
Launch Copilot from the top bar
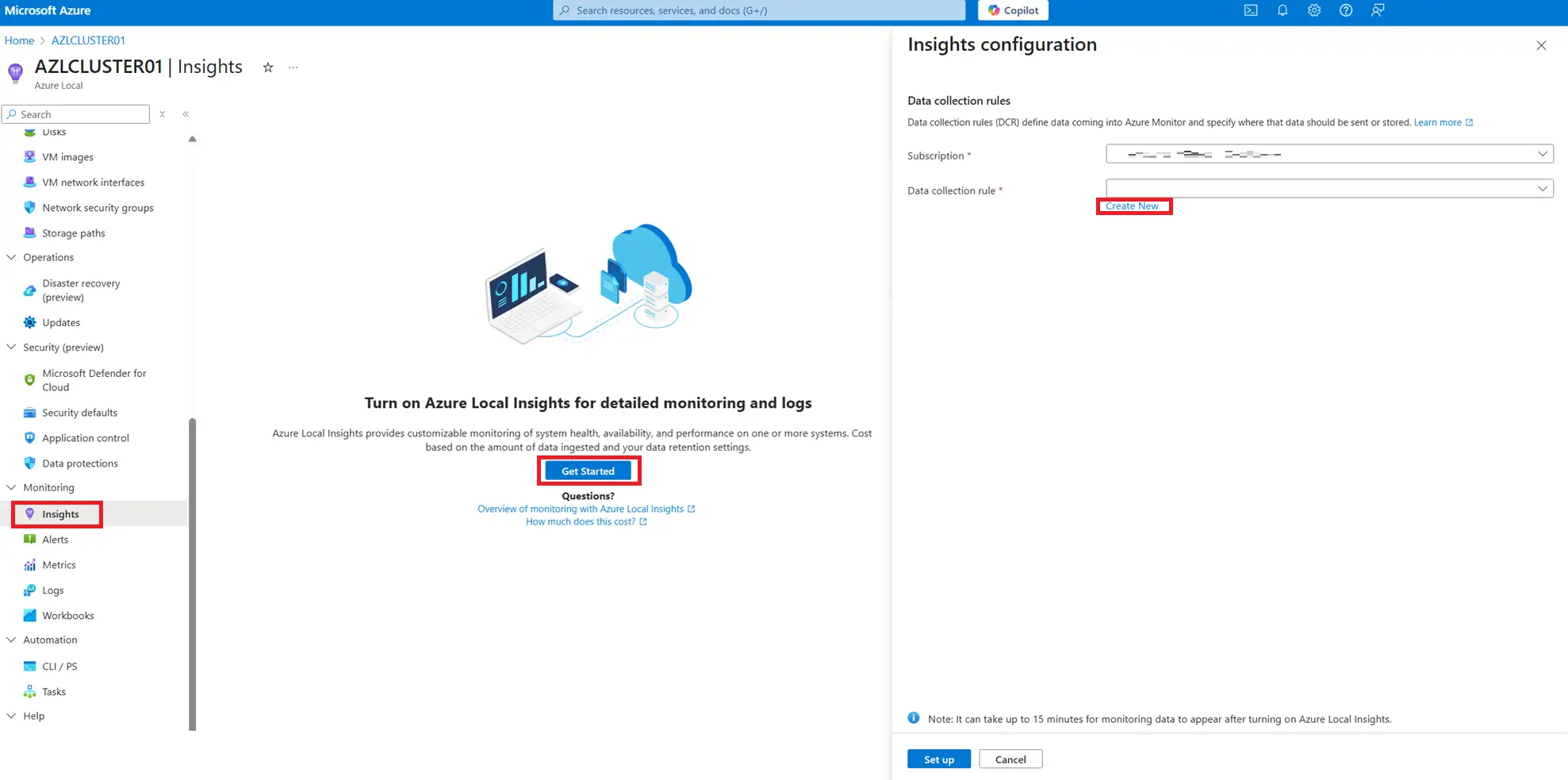(1013, 10)
